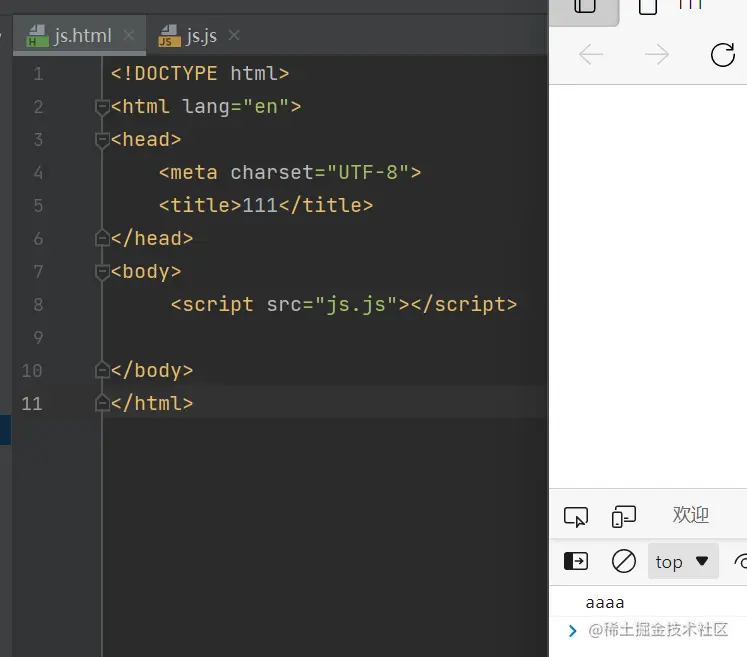Reload the browser page
The image size is (747, 657).
[723, 54]
